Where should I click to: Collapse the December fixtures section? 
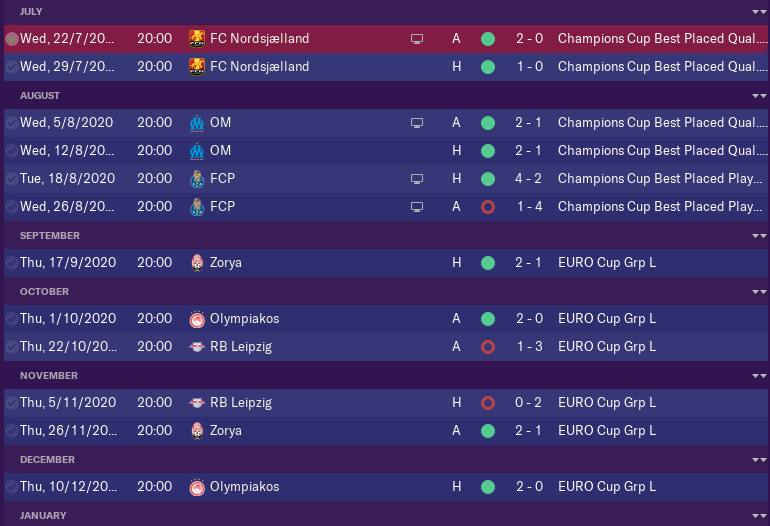click(x=757, y=459)
